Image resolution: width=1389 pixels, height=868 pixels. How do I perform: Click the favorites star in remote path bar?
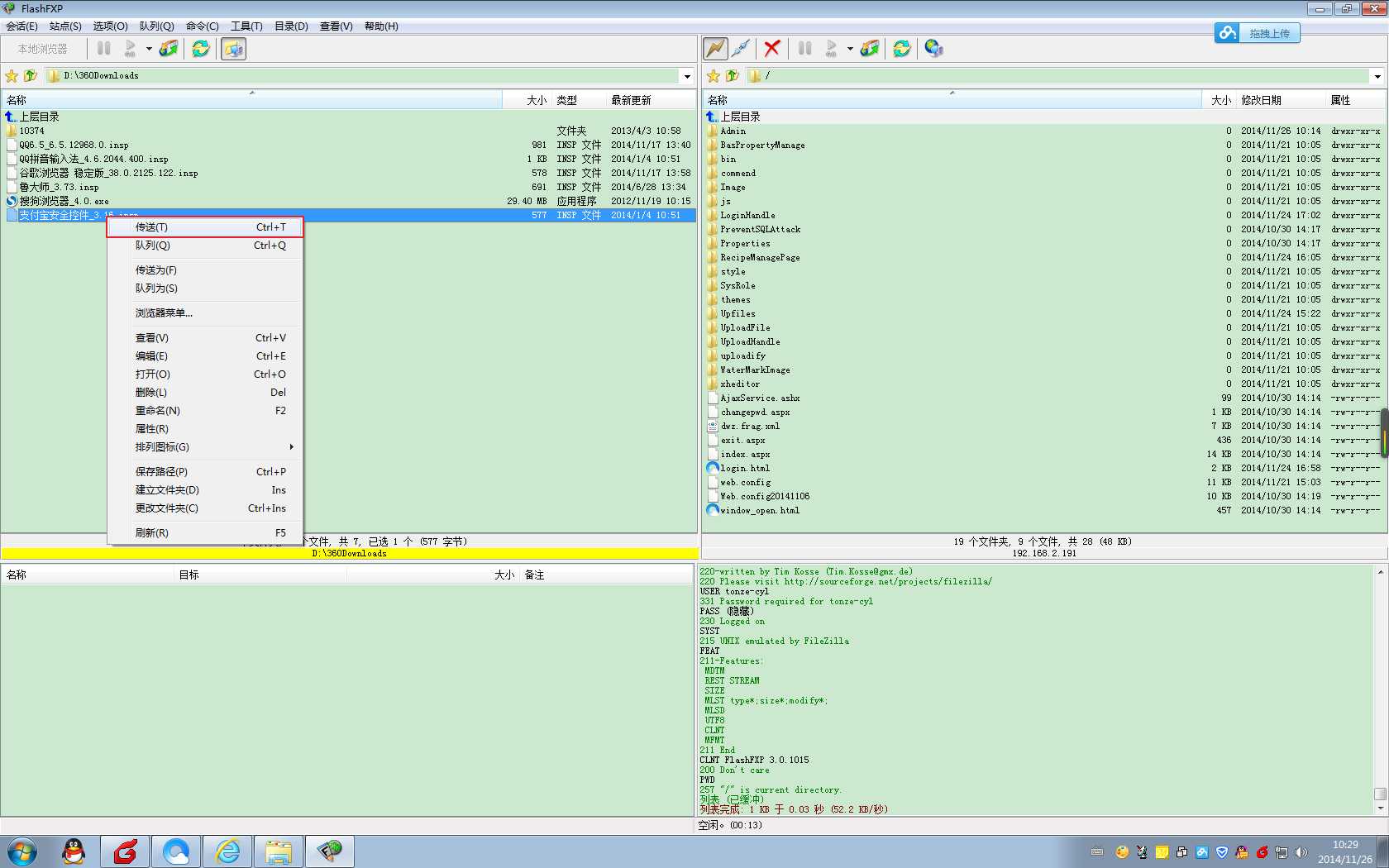[713, 76]
